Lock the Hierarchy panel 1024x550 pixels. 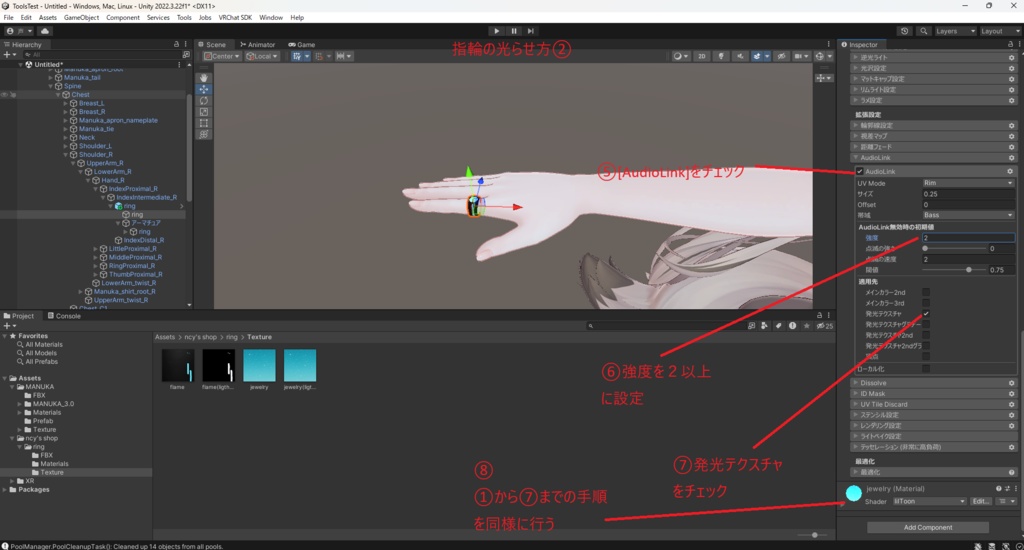click(176, 44)
